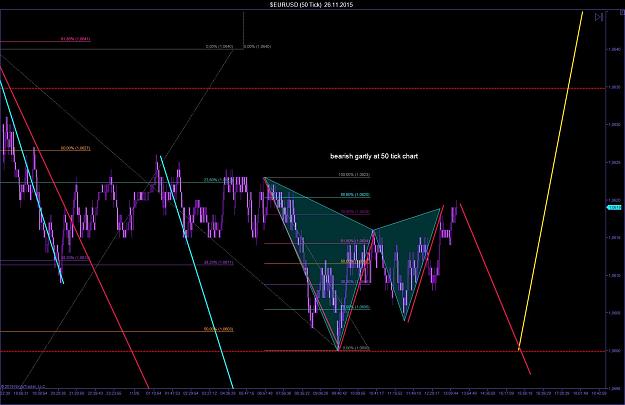Click the $EURUSD (50 Tick) chart title

(x=311, y=5)
